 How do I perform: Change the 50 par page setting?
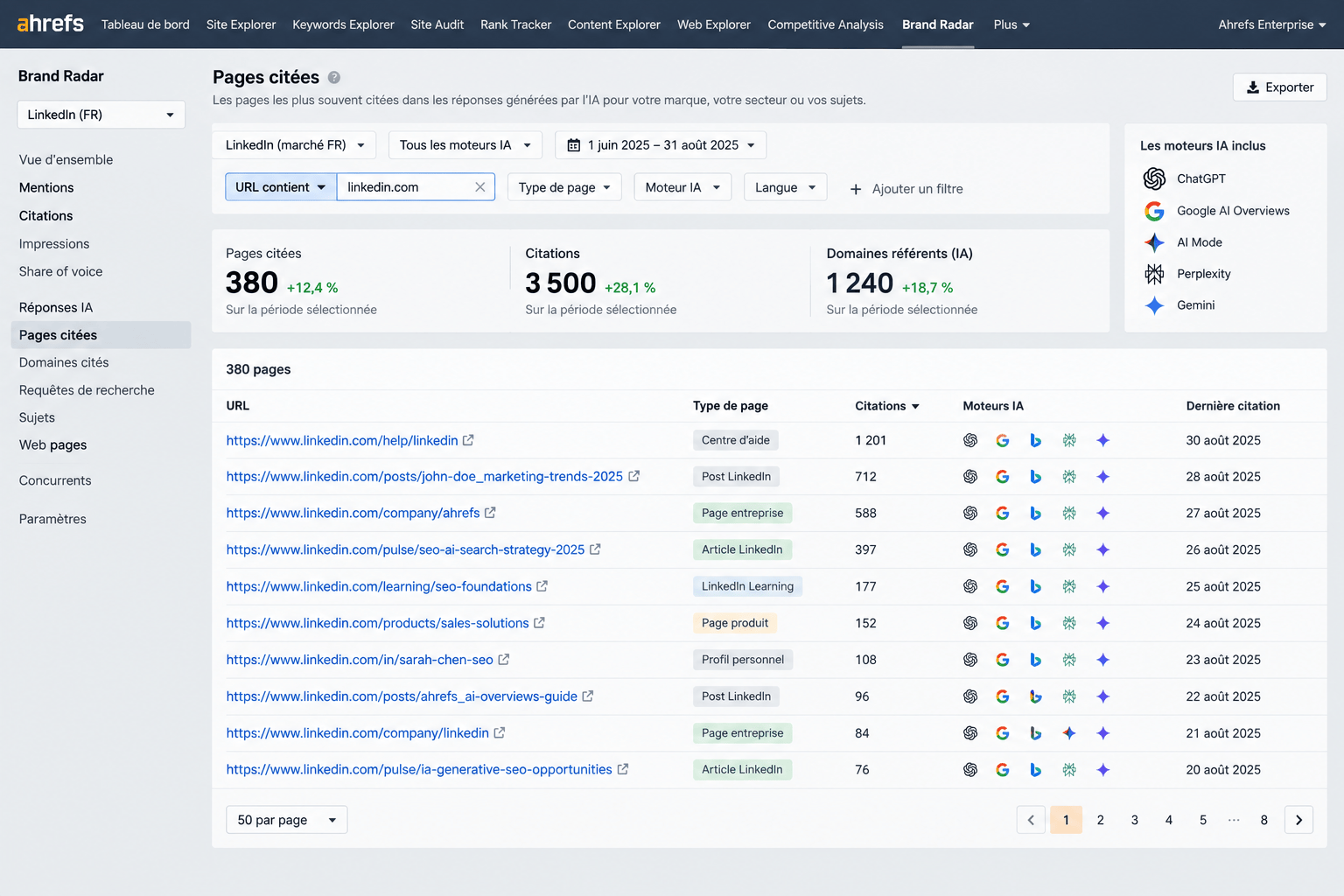tap(287, 820)
